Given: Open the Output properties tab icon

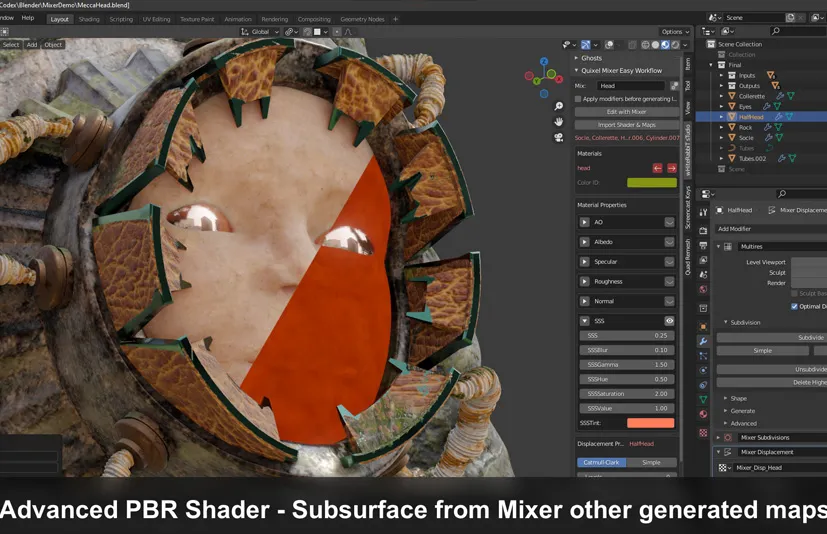Looking at the screenshot, I should click(703, 245).
